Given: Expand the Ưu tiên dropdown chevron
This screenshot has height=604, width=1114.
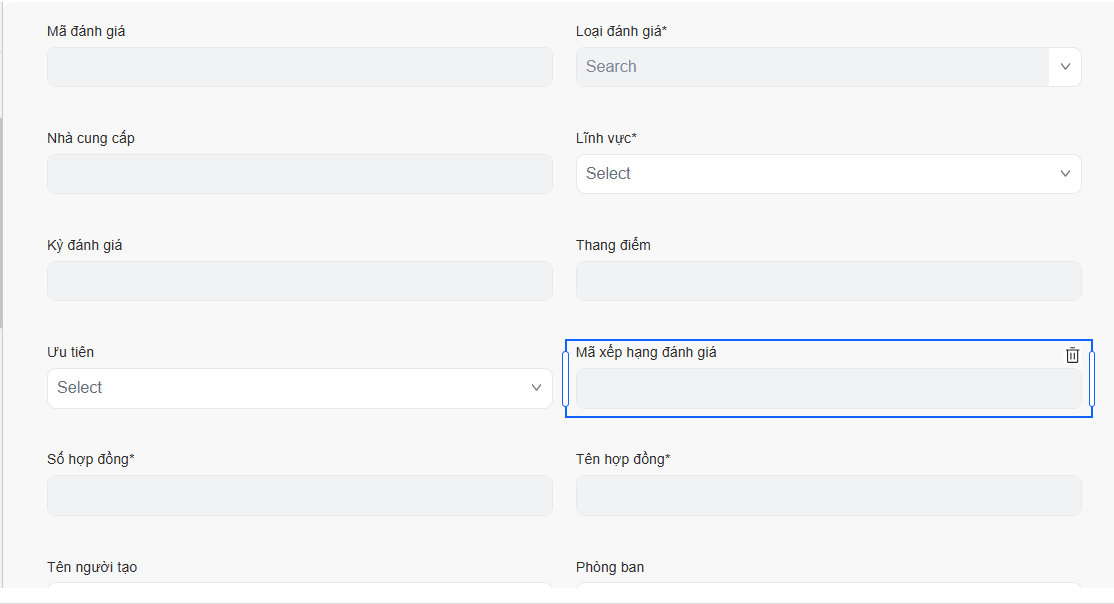Looking at the screenshot, I should [536, 388].
